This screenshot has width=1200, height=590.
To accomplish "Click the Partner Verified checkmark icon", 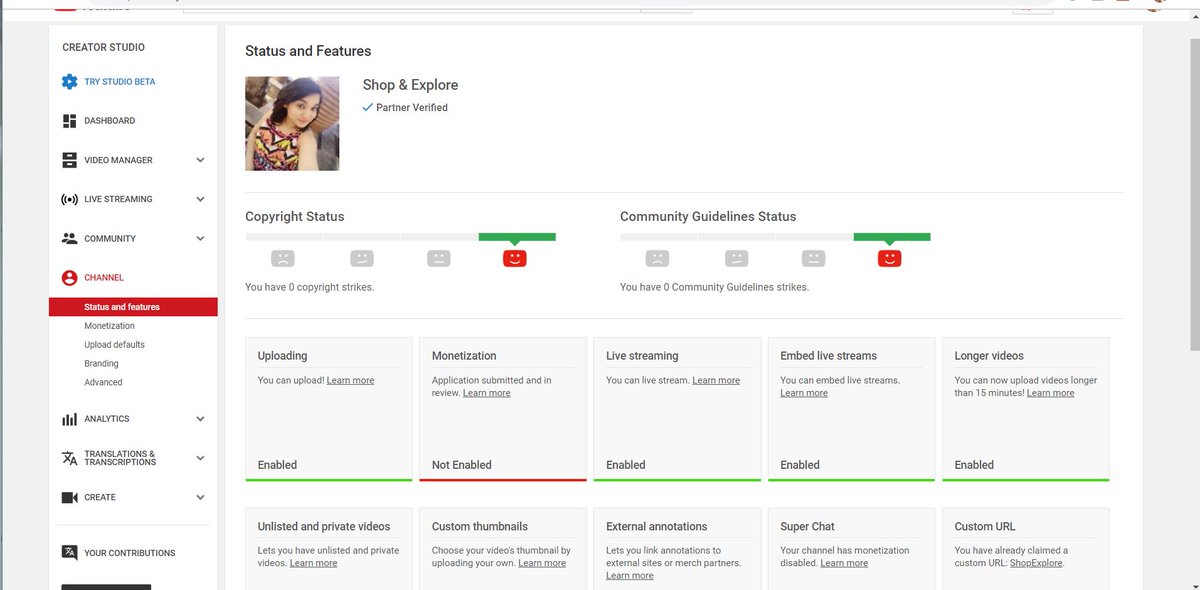I will [x=367, y=107].
